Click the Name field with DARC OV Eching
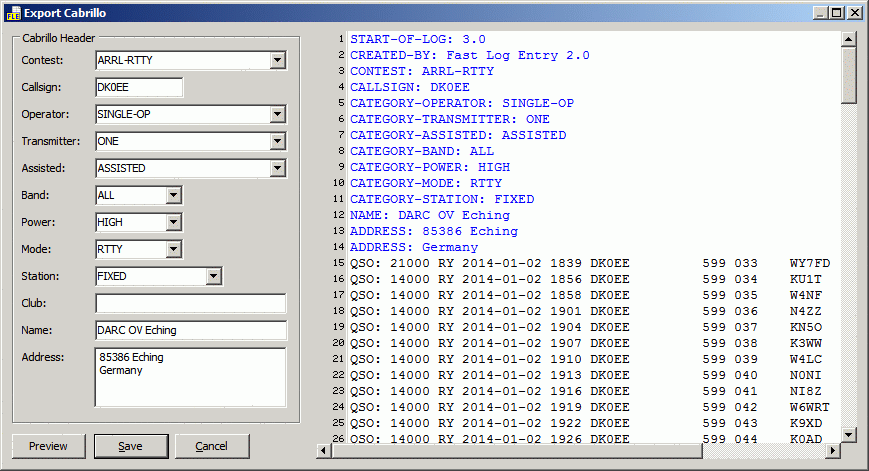 (x=191, y=330)
